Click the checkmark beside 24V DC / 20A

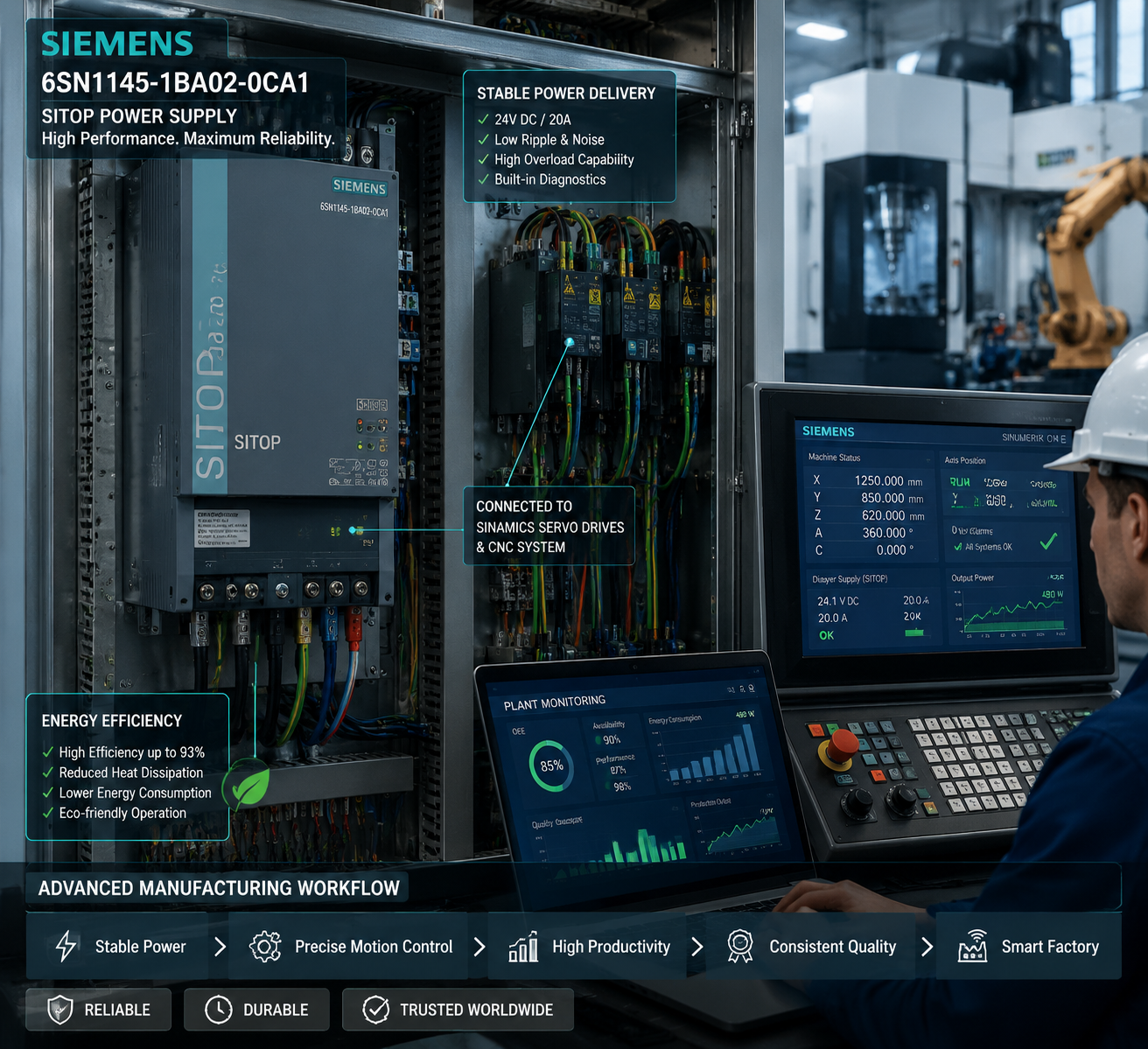tap(483, 119)
